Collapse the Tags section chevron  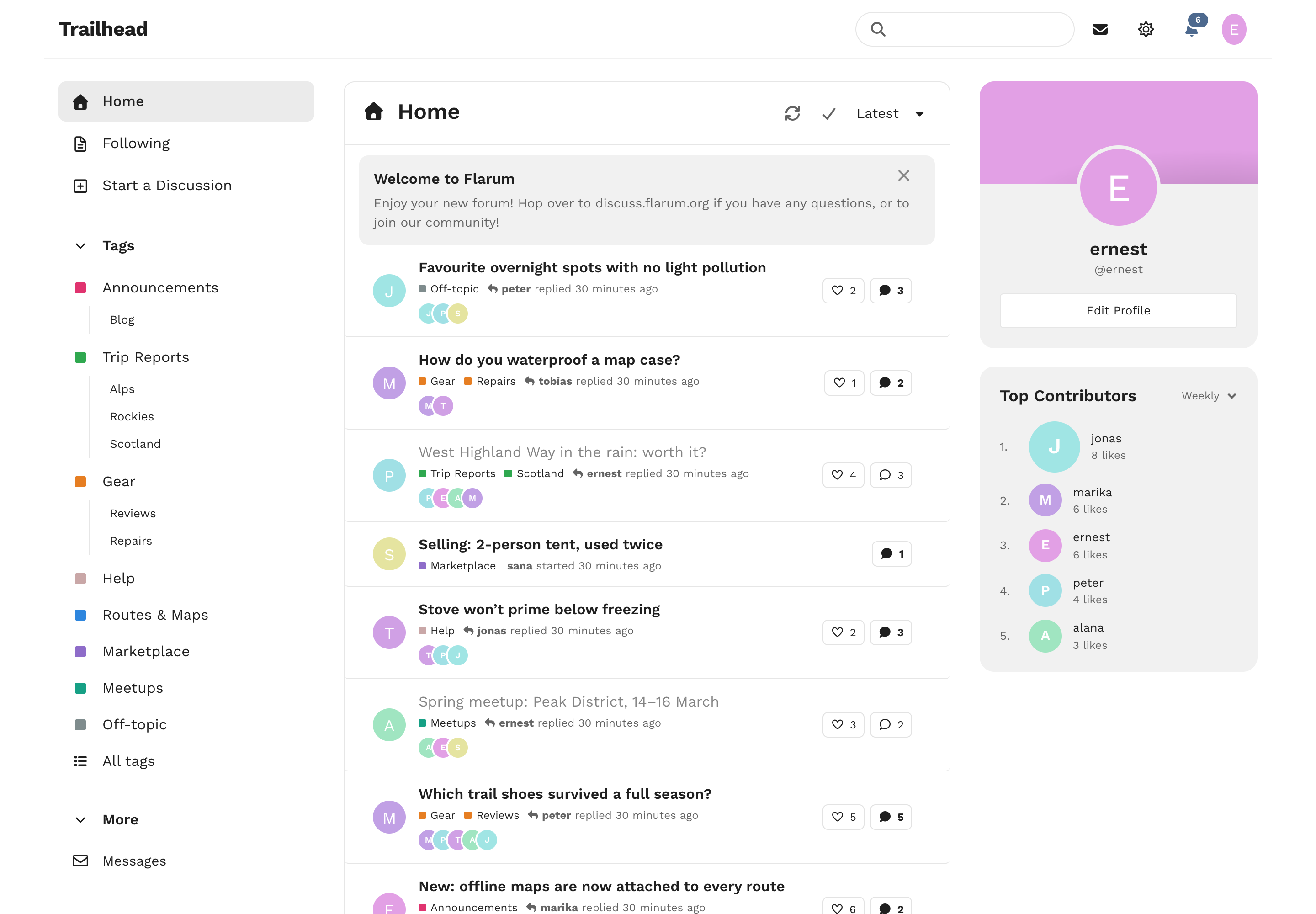[80, 246]
